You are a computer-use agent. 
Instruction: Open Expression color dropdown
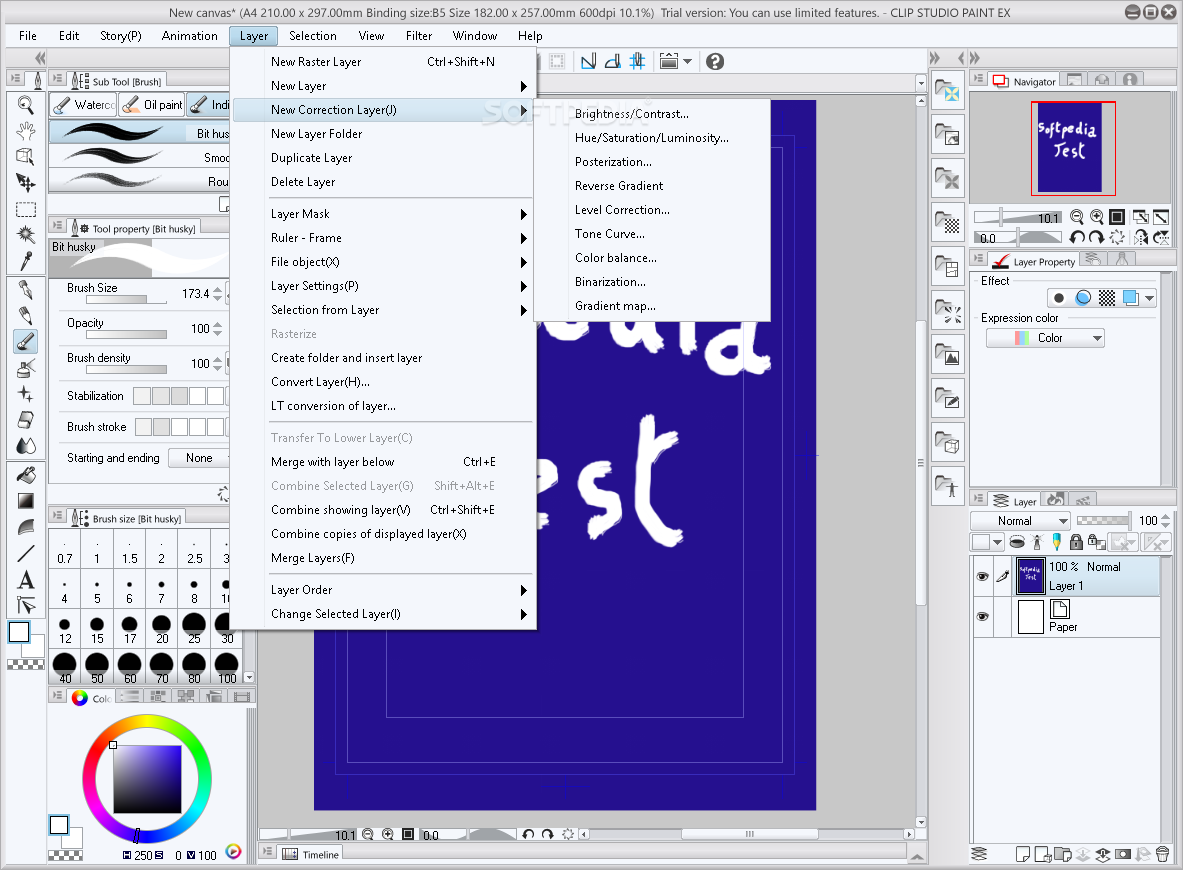tap(1045, 338)
